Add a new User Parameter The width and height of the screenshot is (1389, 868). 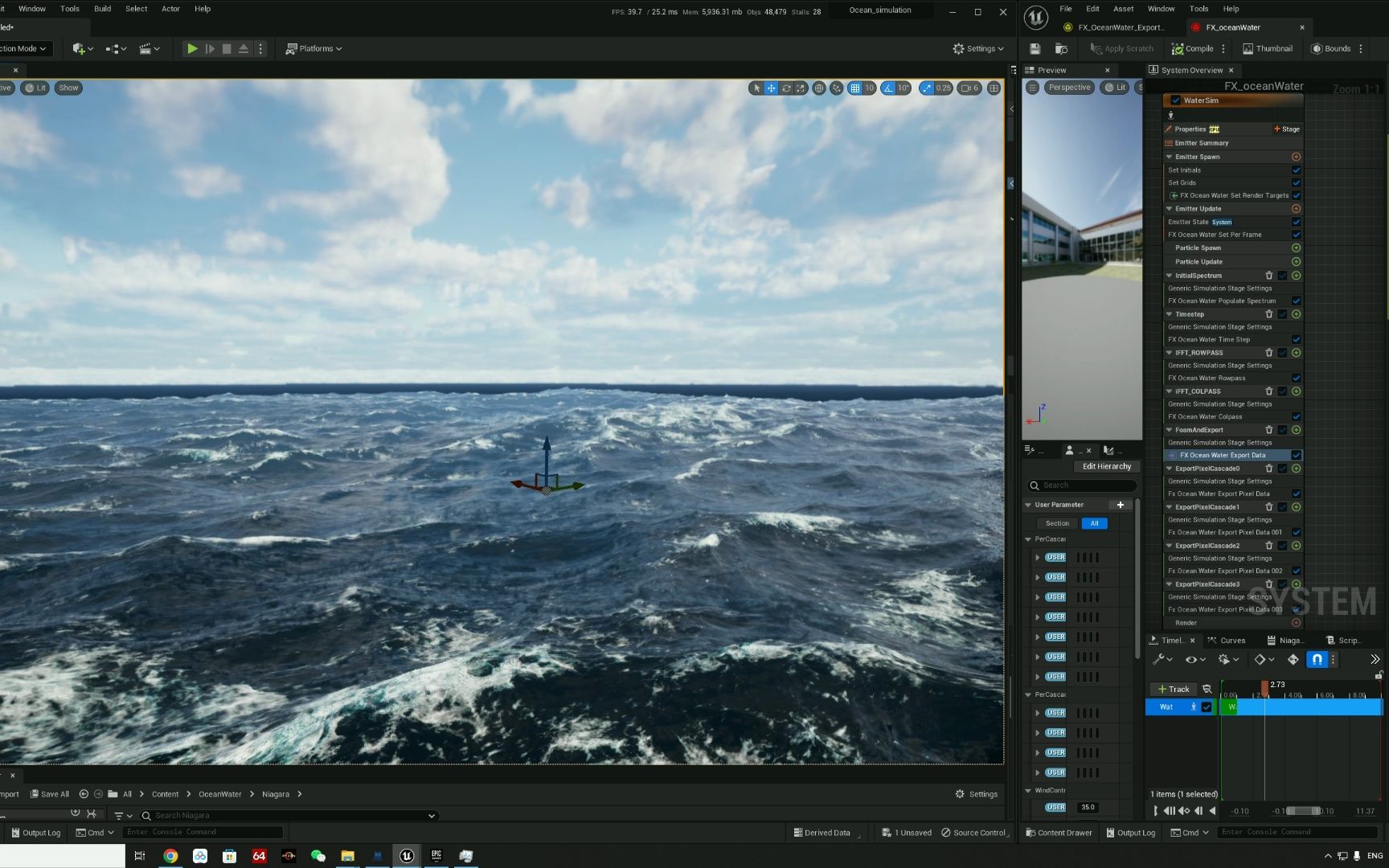1121,505
